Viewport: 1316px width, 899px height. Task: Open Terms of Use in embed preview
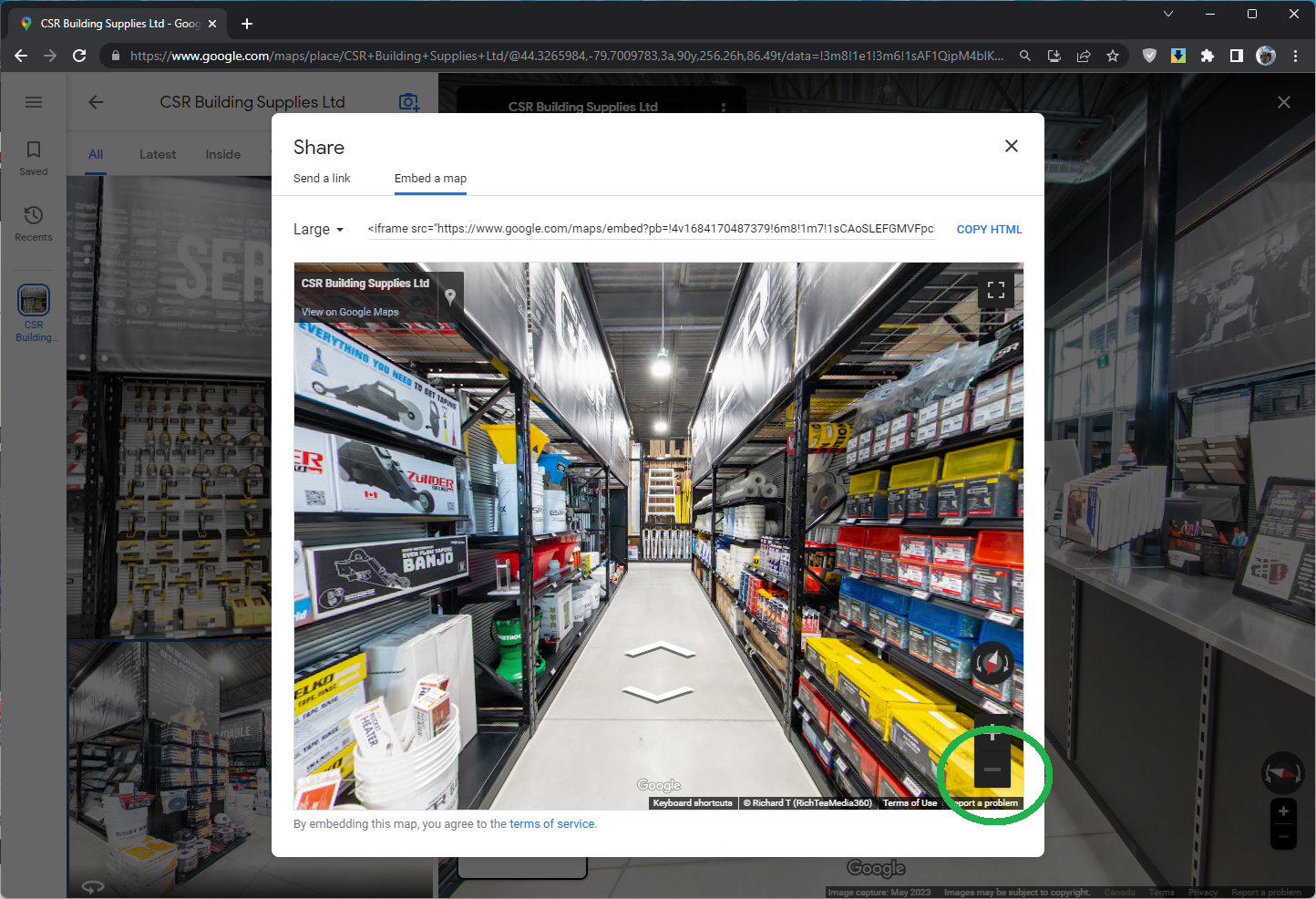click(910, 803)
